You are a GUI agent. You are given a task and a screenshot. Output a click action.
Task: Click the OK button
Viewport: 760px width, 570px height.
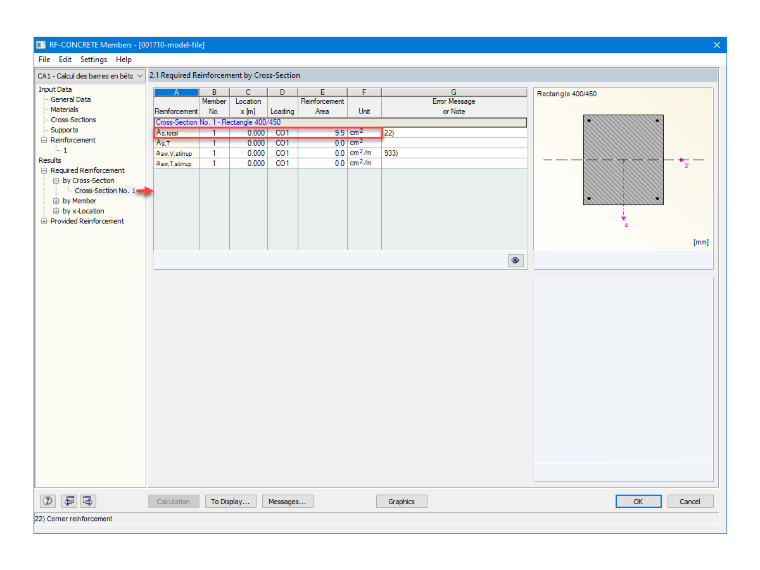point(638,501)
